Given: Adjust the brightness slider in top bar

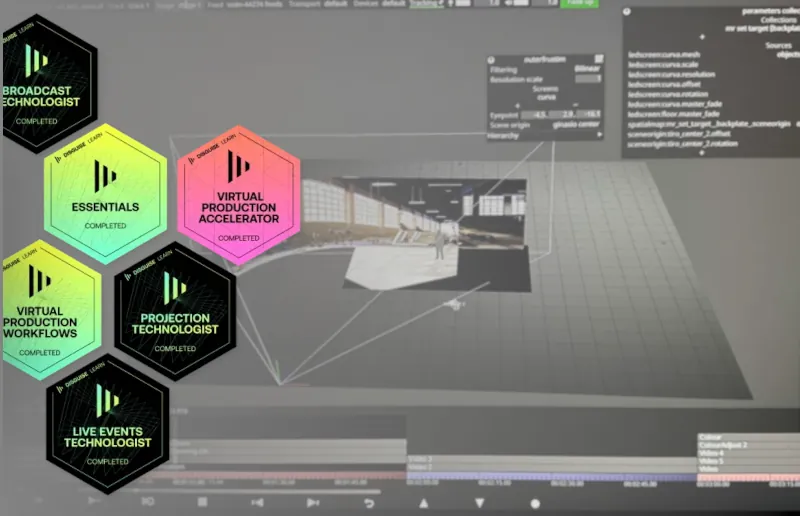Looking at the screenshot, I should pos(463,3).
